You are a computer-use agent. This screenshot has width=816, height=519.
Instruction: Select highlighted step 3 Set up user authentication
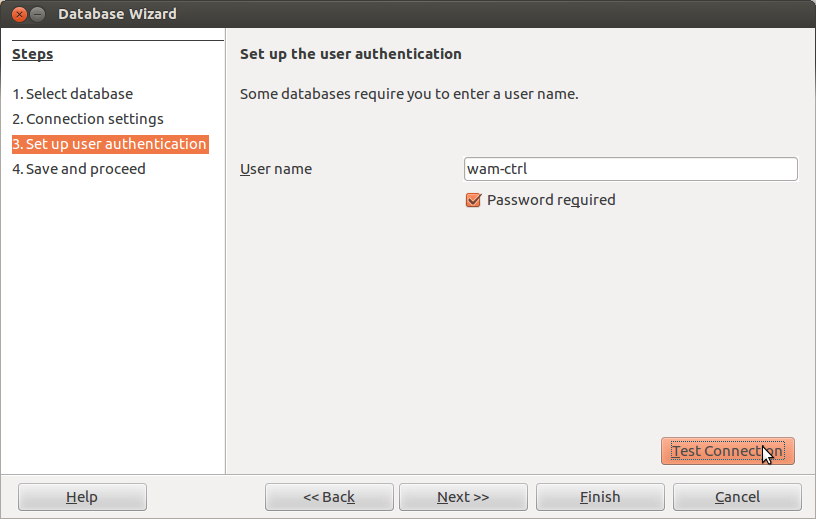pyautogui.click(x=110, y=144)
